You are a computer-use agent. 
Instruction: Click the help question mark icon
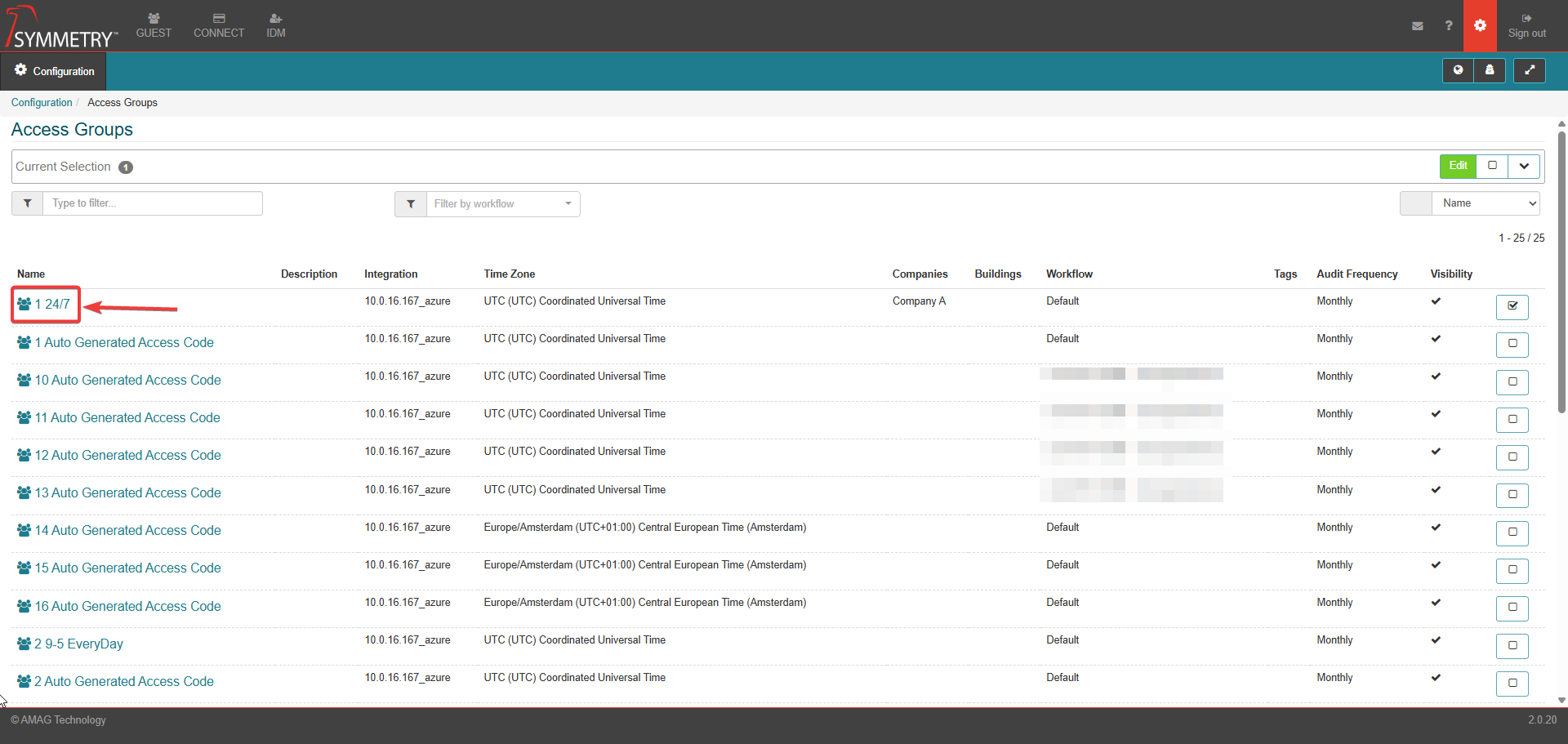[1448, 26]
